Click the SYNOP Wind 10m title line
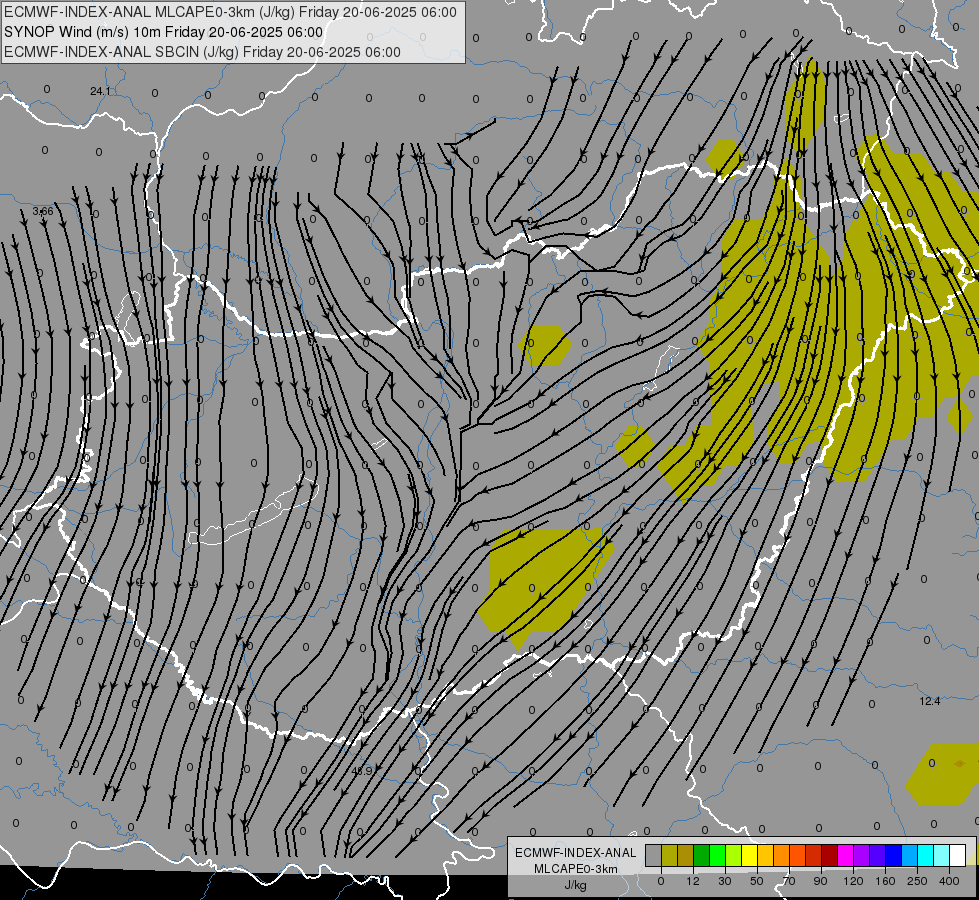The width and height of the screenshot is (979, 900). pyautogui.click(x=164, y=32)
